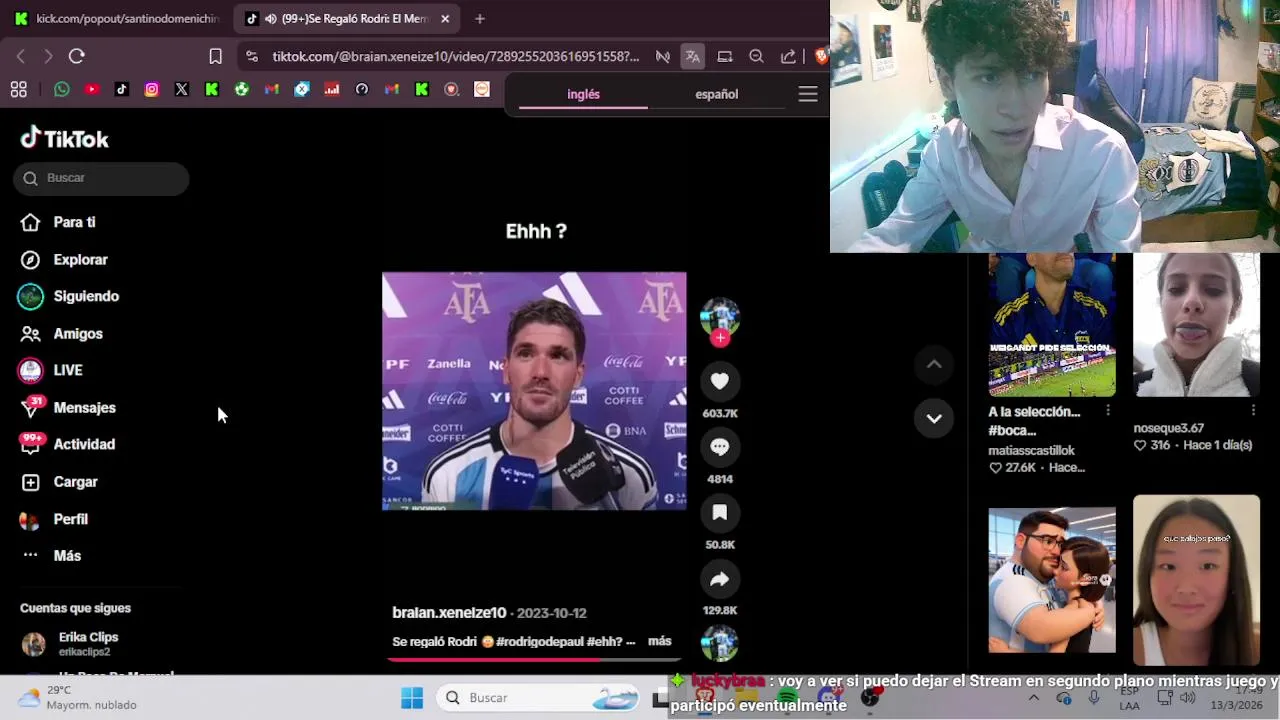Open braian.xeneize10 username link

(449, 613)
